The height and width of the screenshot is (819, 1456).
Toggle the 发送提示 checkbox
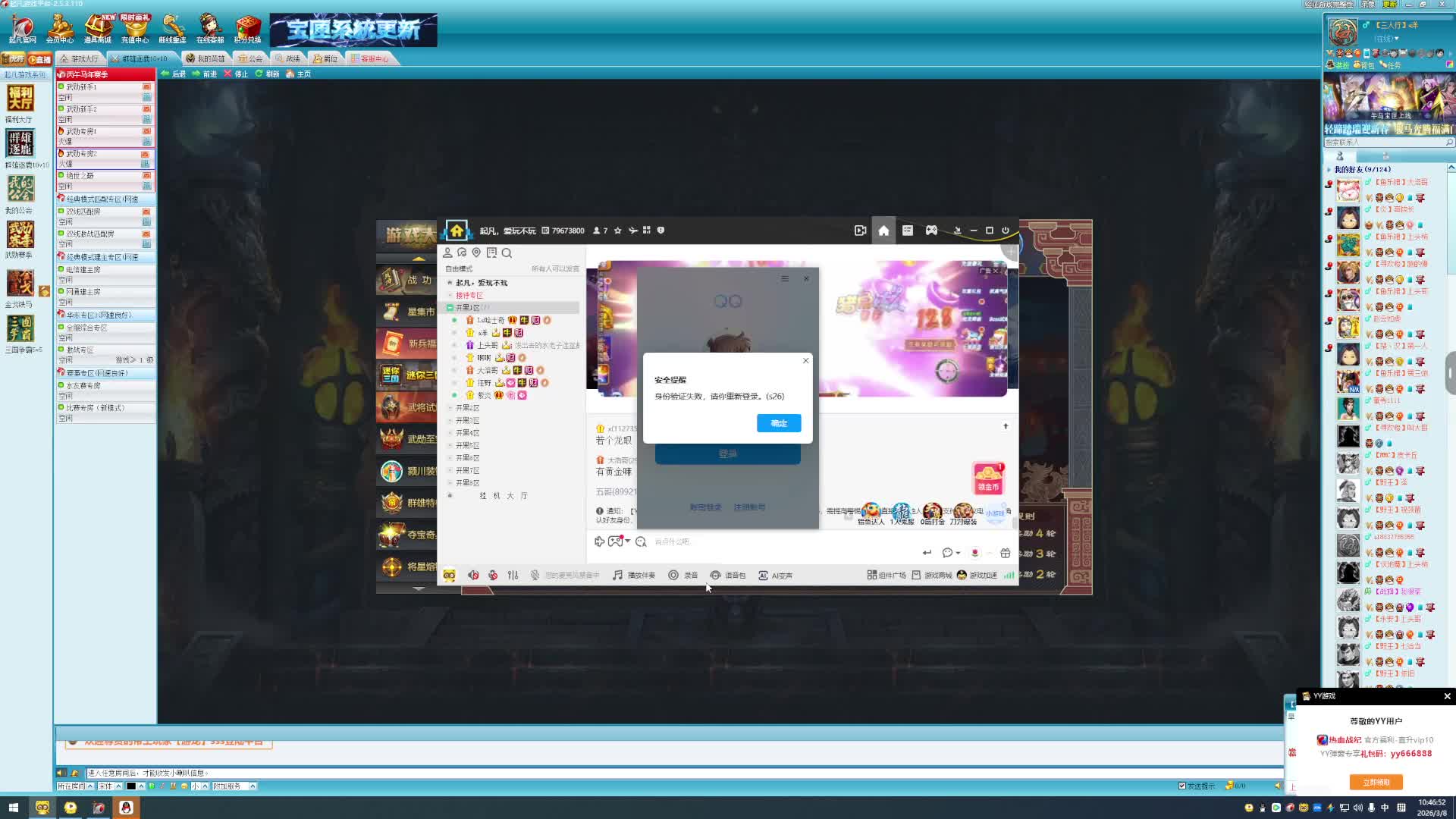click(x=1181, y=786)
